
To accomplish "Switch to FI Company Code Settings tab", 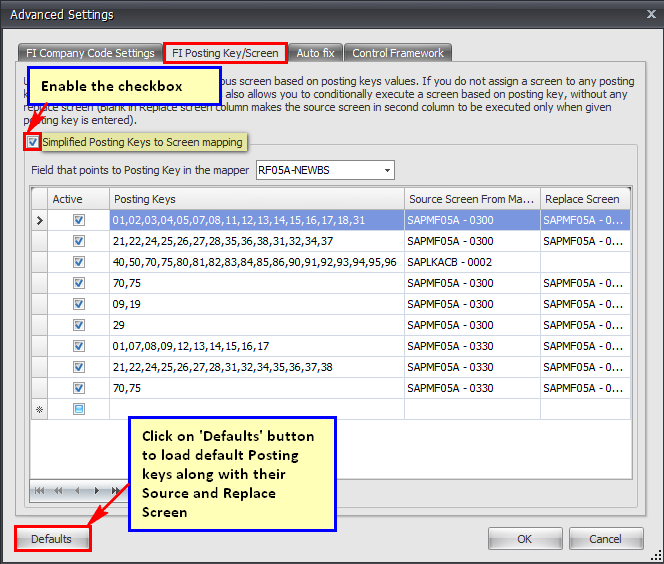I will tap(91, 53).
